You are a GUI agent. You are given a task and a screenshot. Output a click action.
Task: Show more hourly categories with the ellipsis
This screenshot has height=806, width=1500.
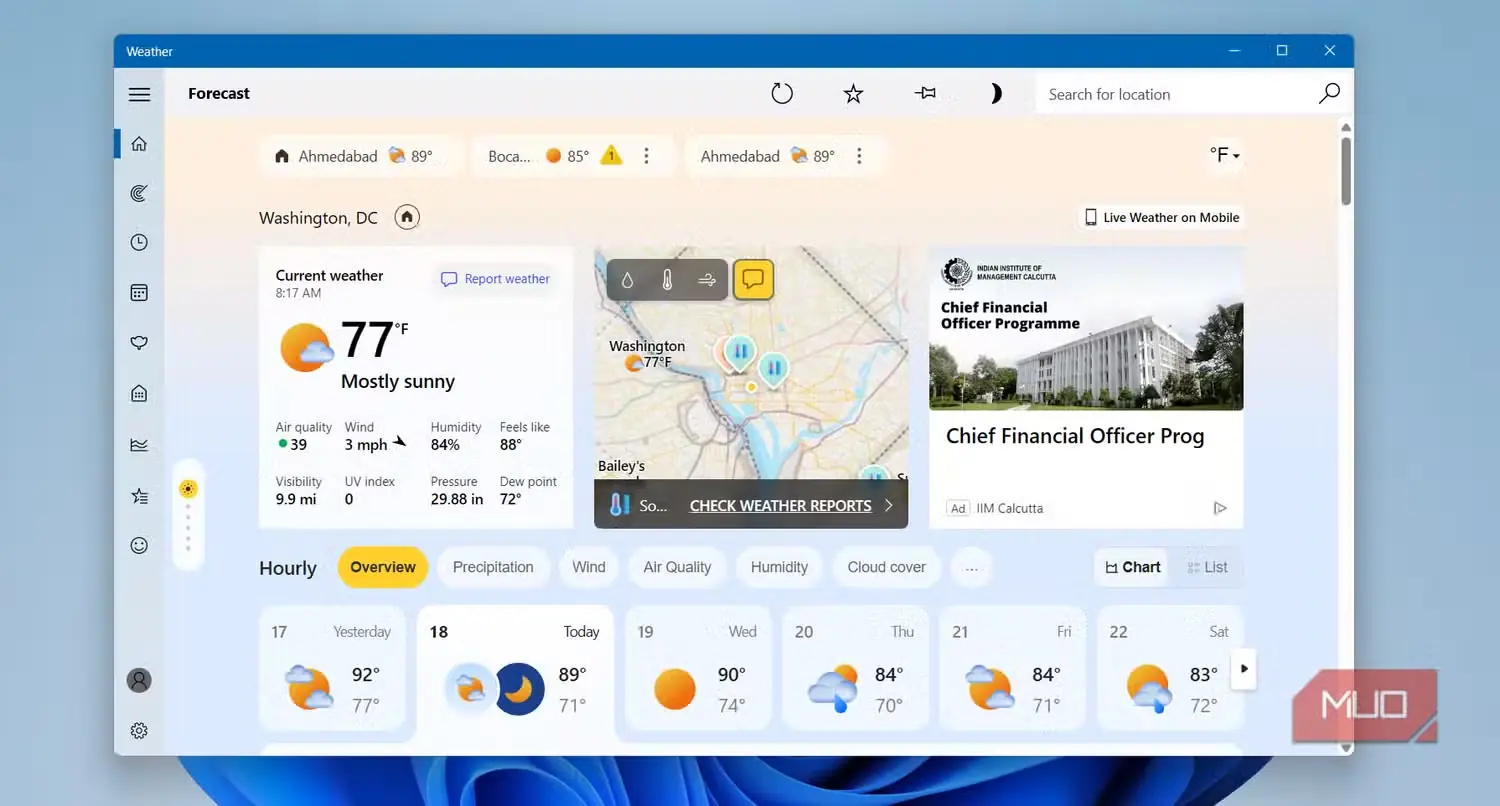tap(971, 567)
